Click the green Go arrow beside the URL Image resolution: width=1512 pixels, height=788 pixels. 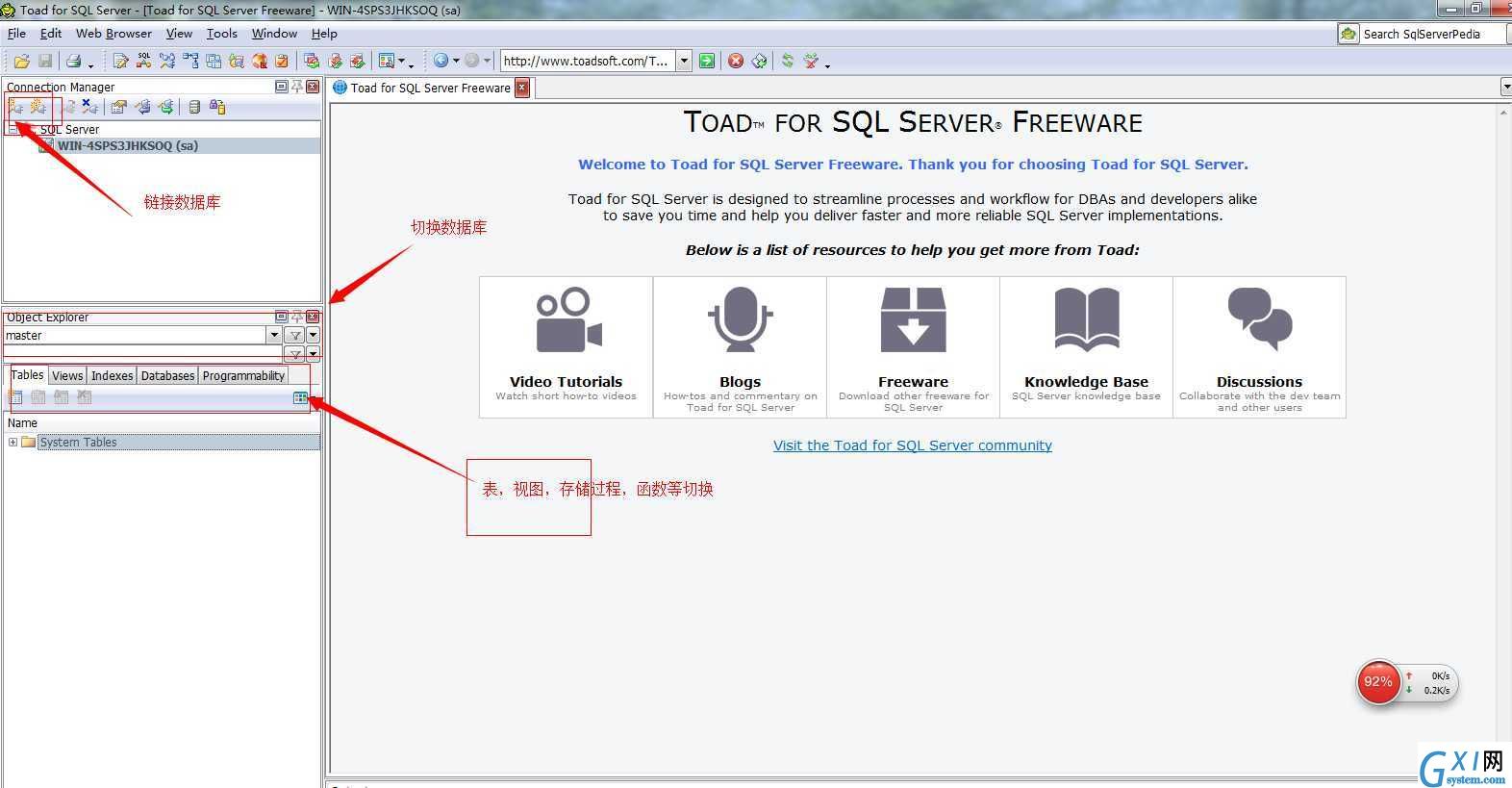point(707,61)
